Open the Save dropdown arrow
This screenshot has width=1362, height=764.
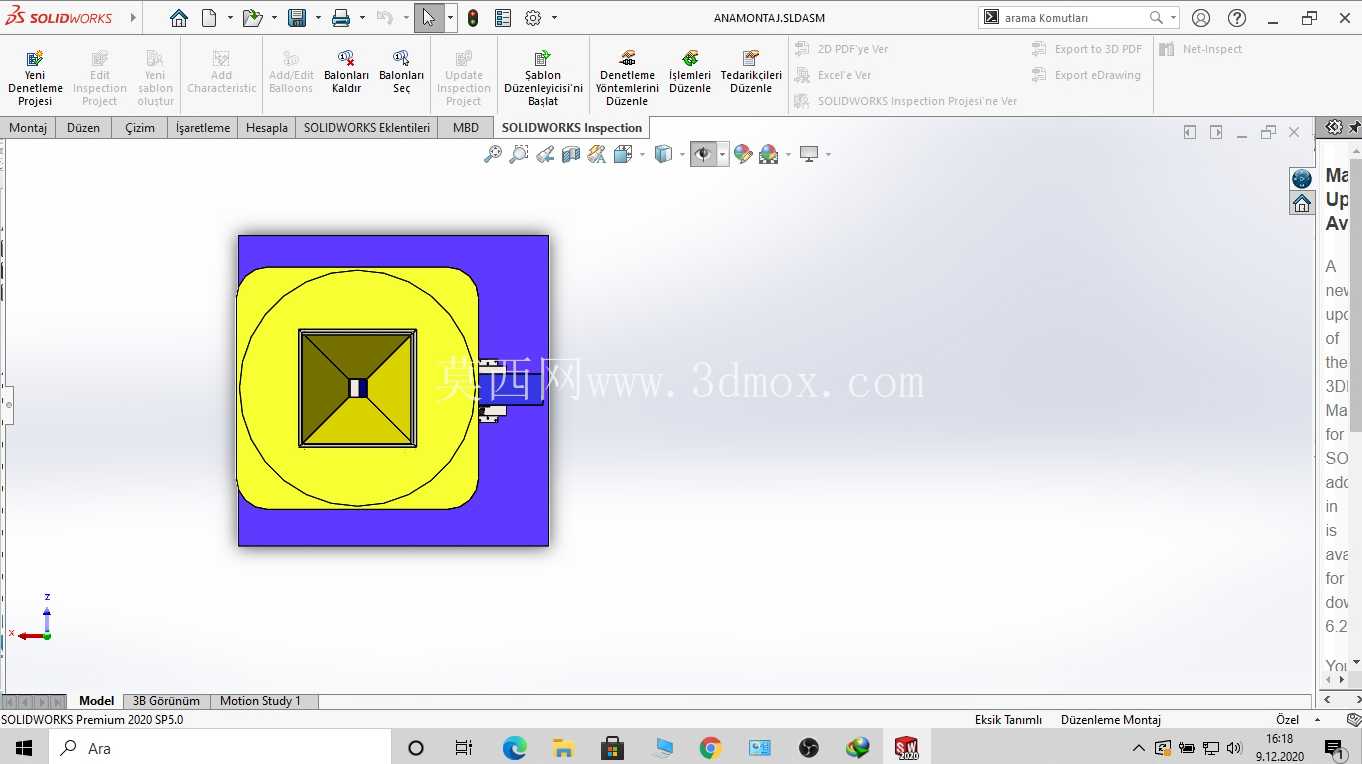point(318,18)
